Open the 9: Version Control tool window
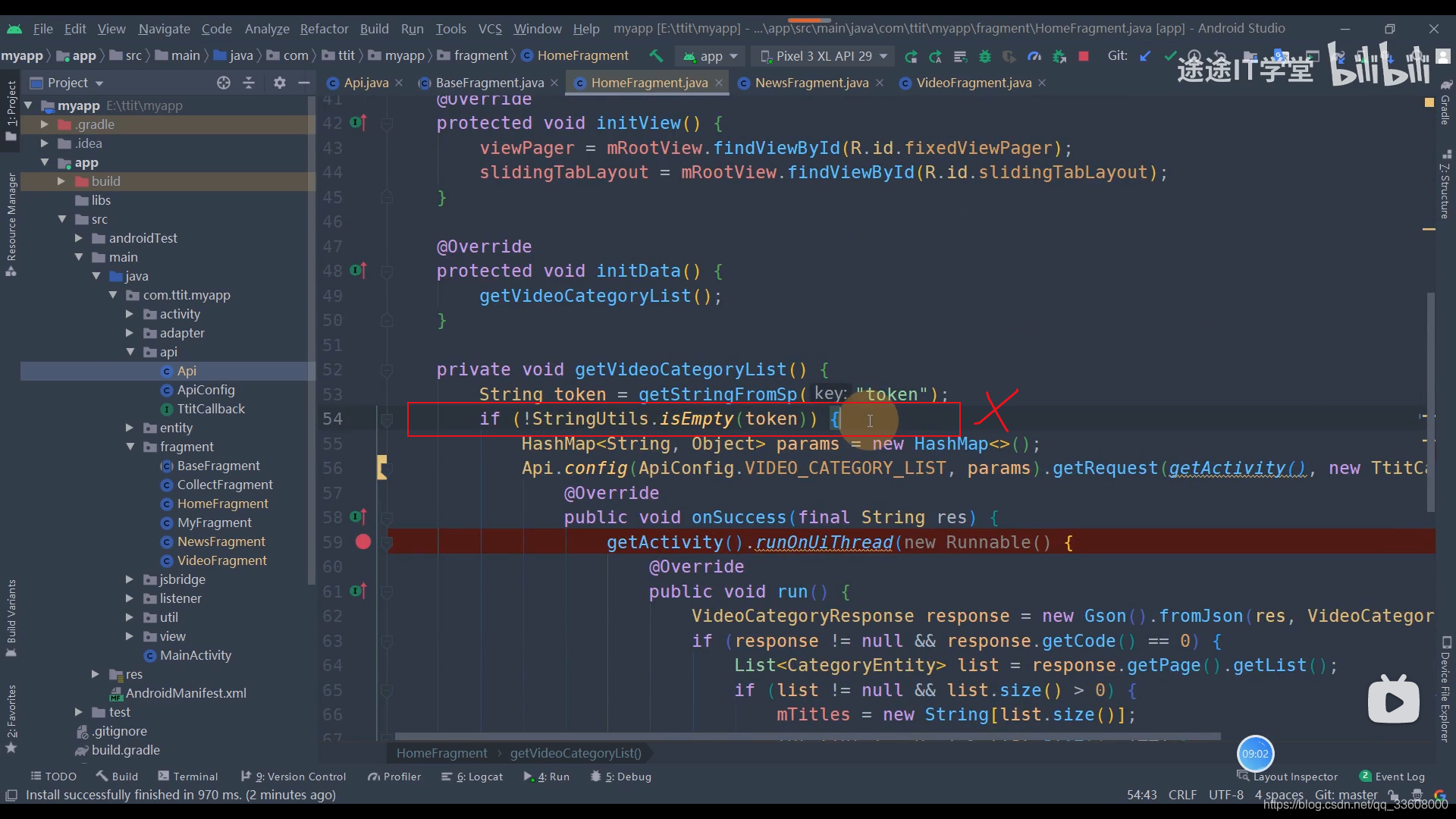 point(293,777)
